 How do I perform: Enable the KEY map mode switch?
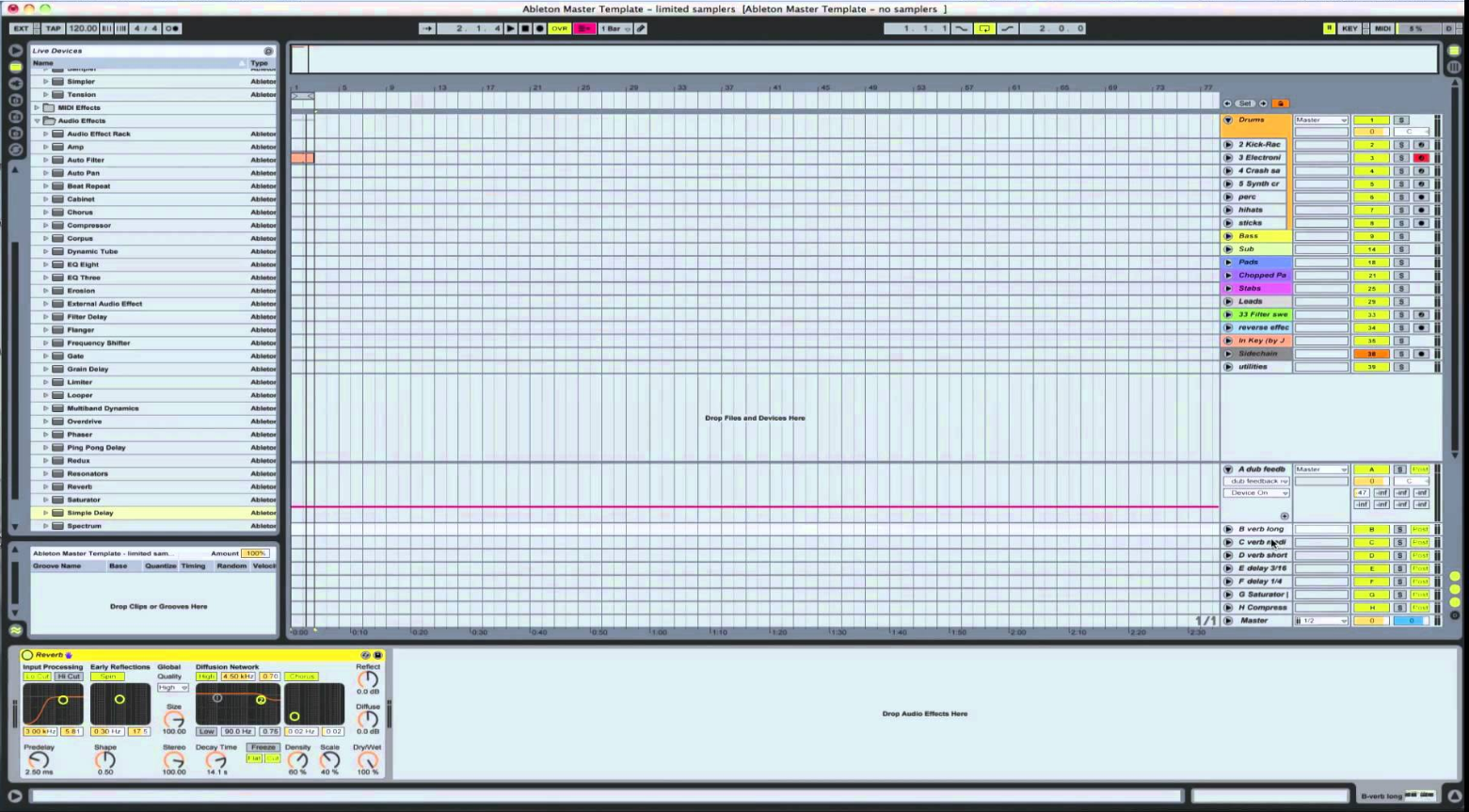pos(1349,28)
